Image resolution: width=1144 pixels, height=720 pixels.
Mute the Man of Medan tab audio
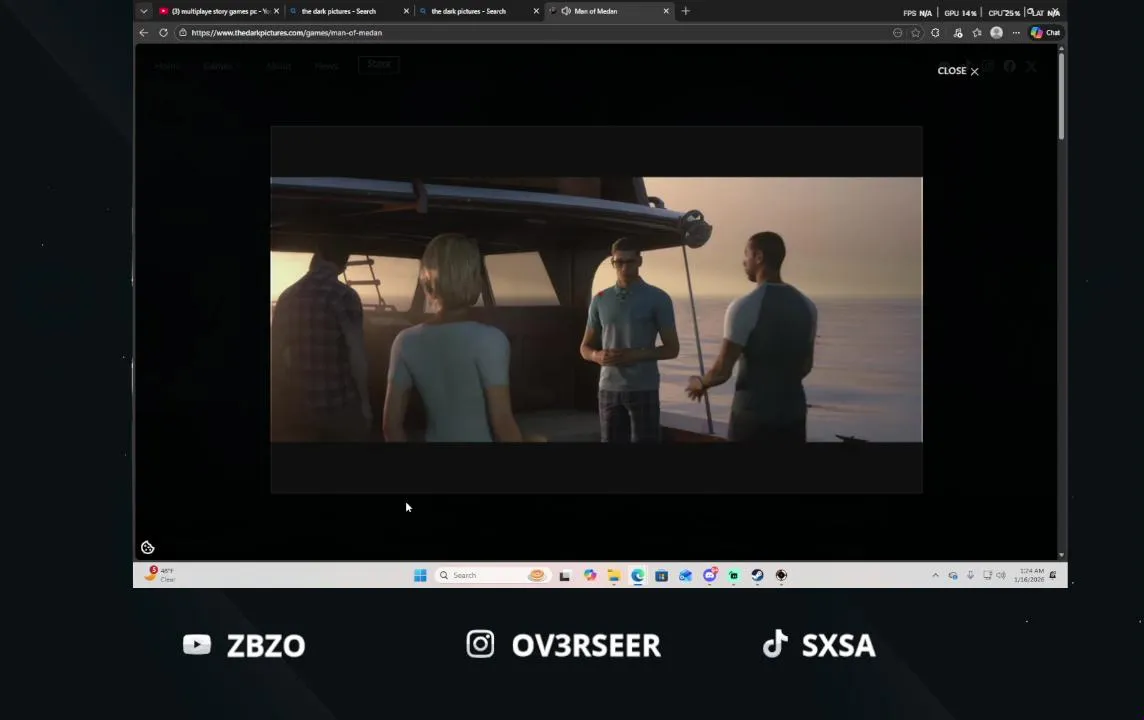(566, 11)
